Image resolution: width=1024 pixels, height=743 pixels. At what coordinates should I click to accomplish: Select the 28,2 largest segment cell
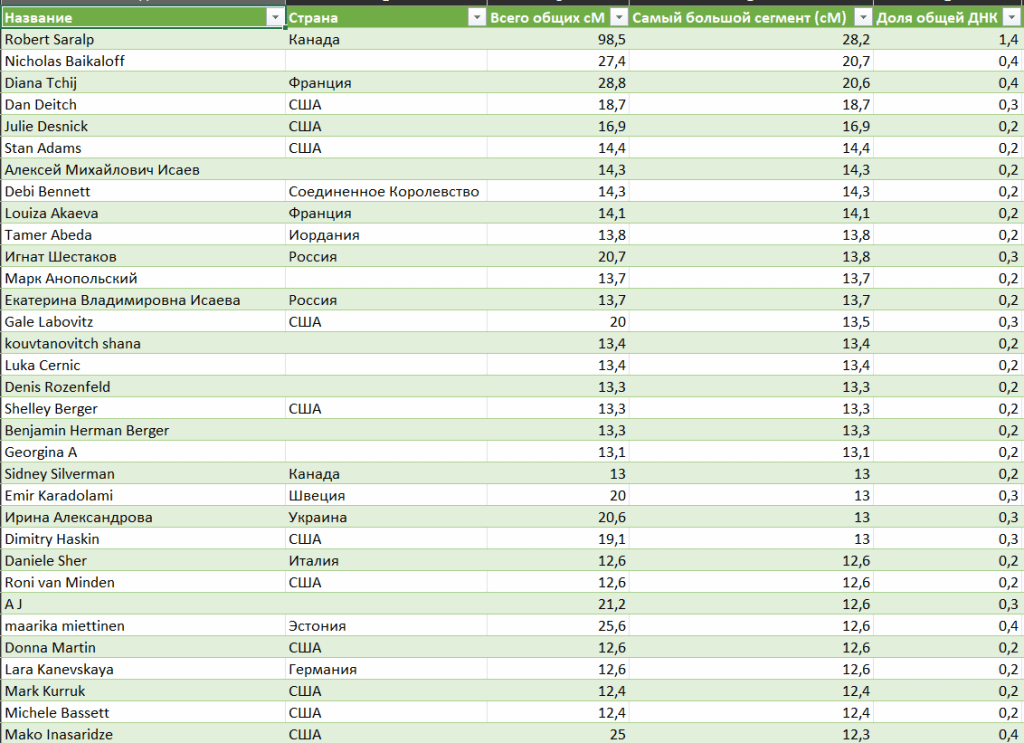[856, 39]
